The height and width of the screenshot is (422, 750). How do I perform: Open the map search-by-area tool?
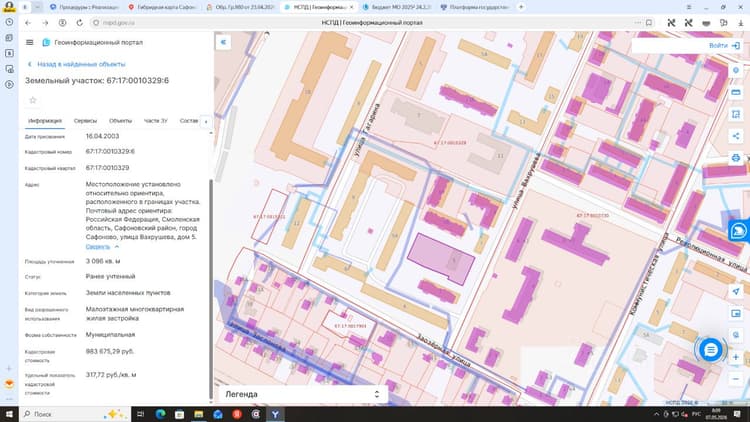point(736,335)
